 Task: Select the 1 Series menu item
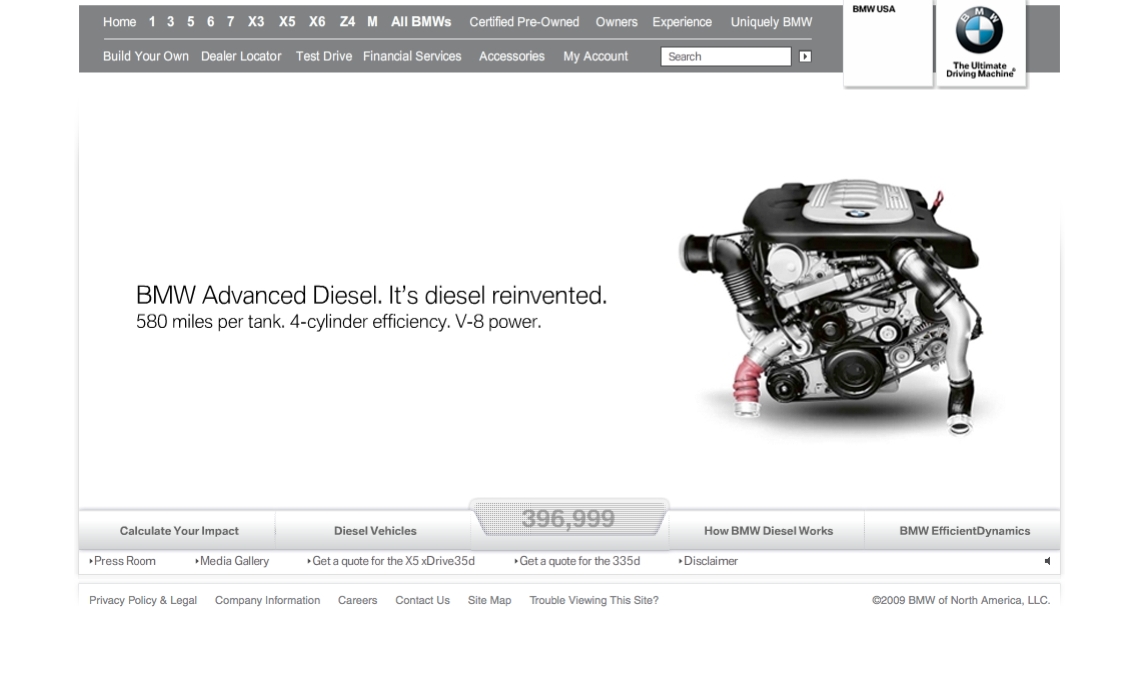[152, 22]
